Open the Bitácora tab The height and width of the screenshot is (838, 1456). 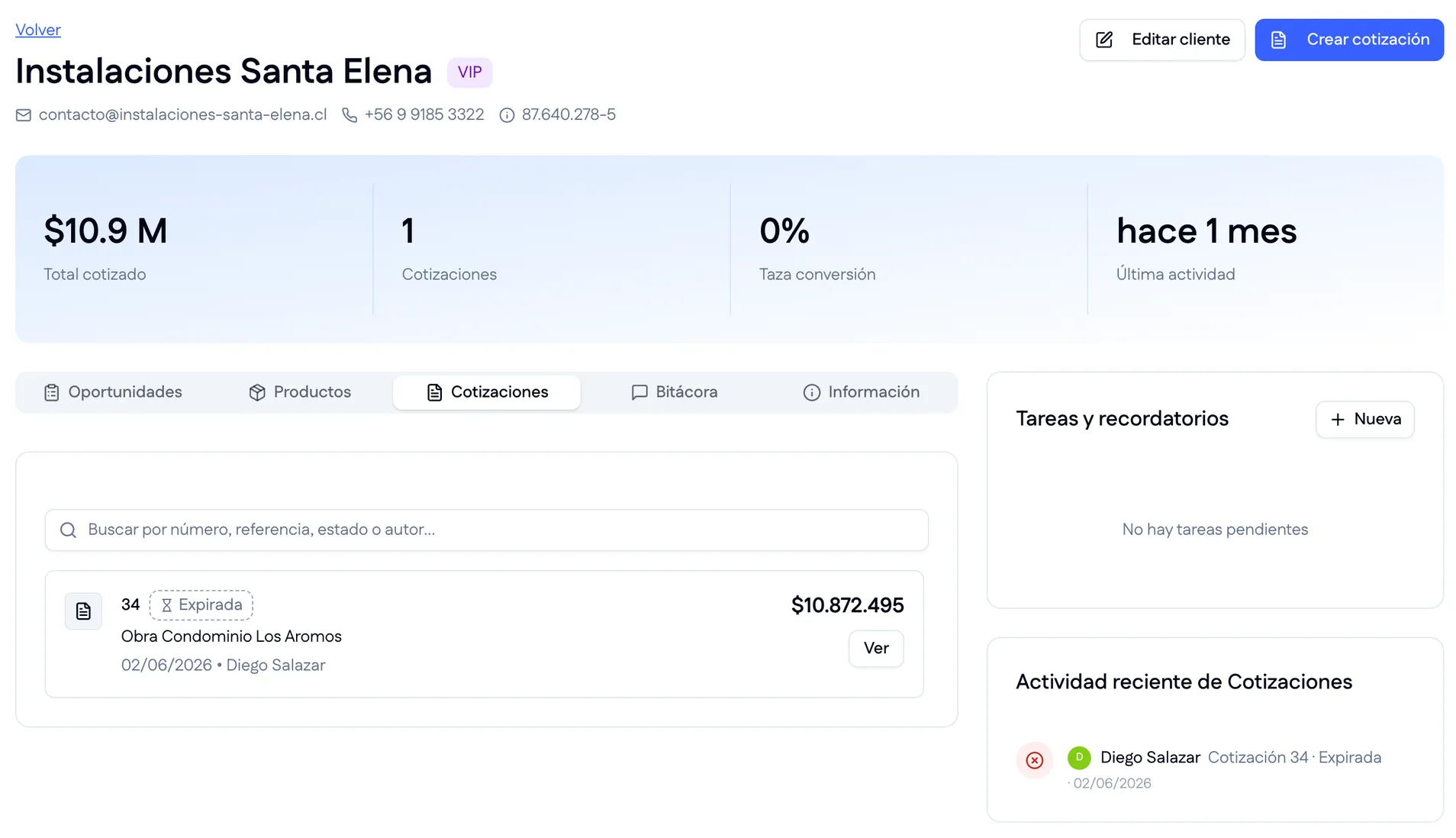[675, 392]
